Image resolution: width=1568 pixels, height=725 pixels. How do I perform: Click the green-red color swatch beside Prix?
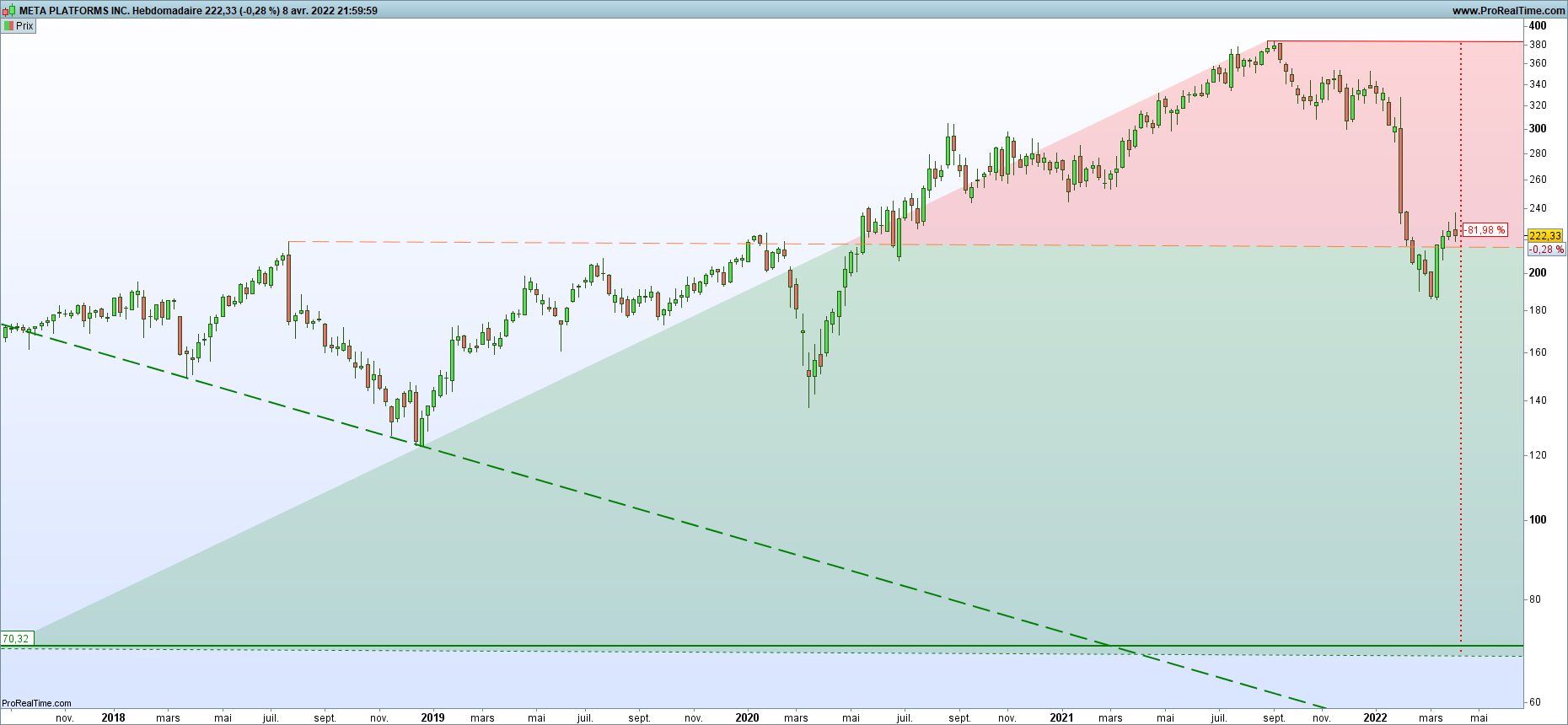pos(8,26)
